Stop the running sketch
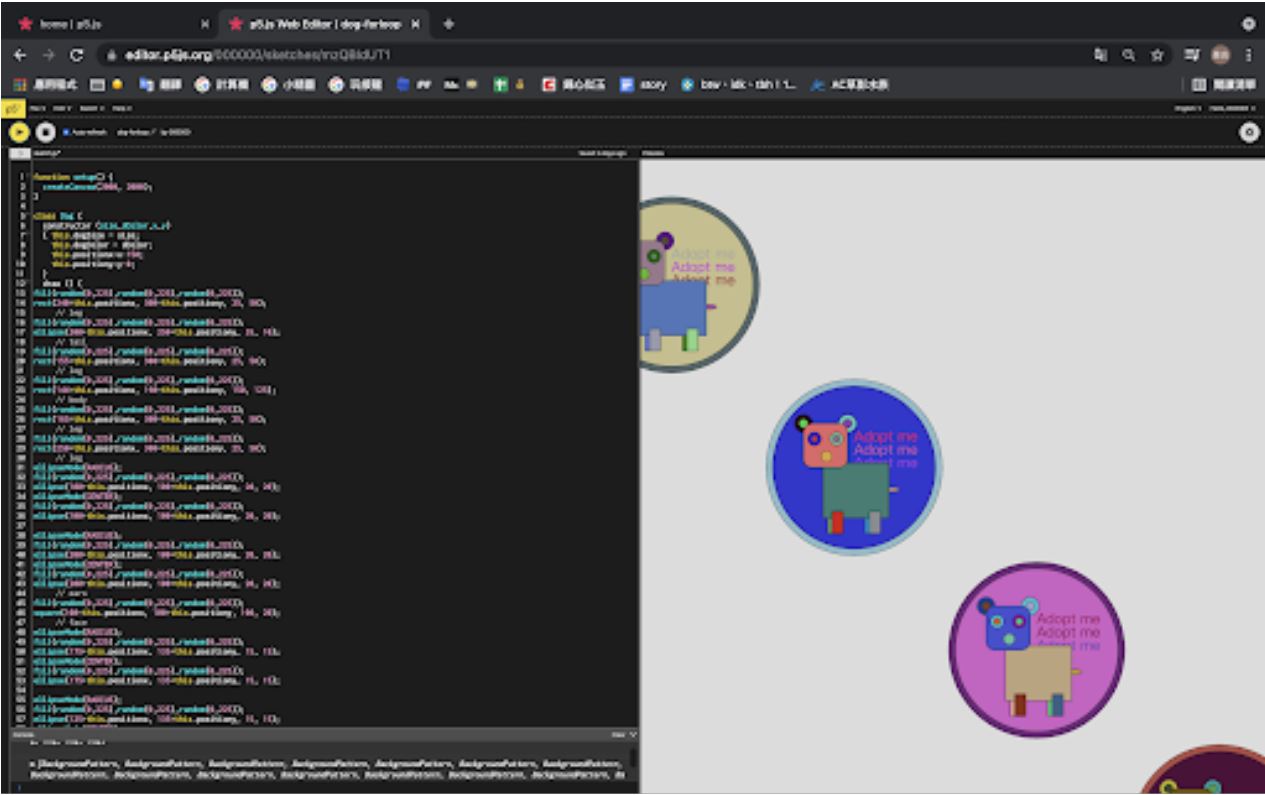Image resolution: width=1265 pixels, height=795 pixels. [x=45, y=132]
